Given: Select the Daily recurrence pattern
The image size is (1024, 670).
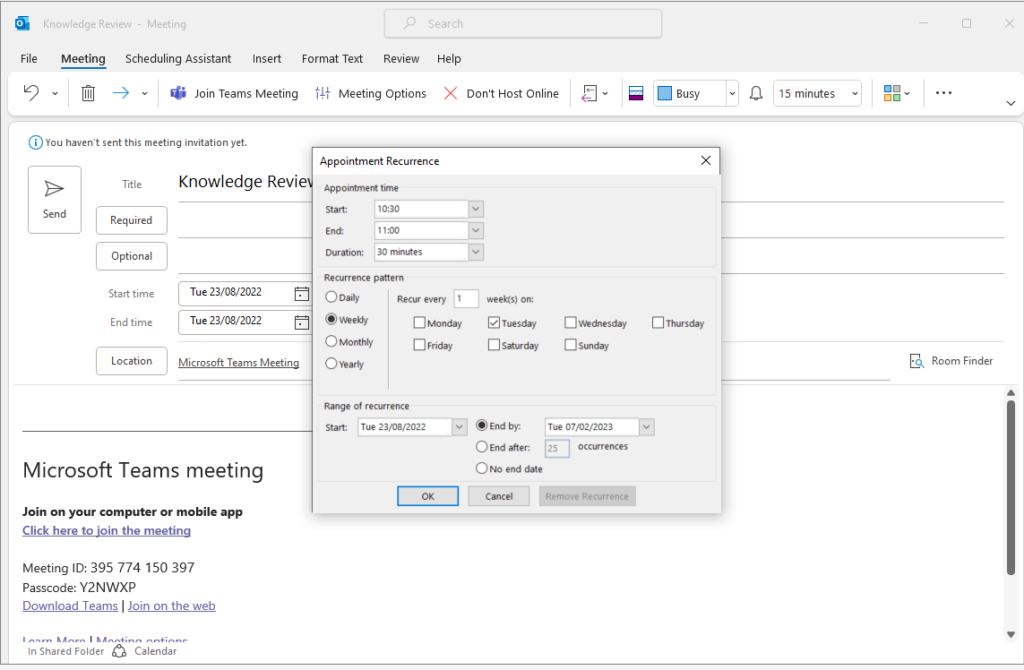Looking at the screenshot, I should coord(331,297).
